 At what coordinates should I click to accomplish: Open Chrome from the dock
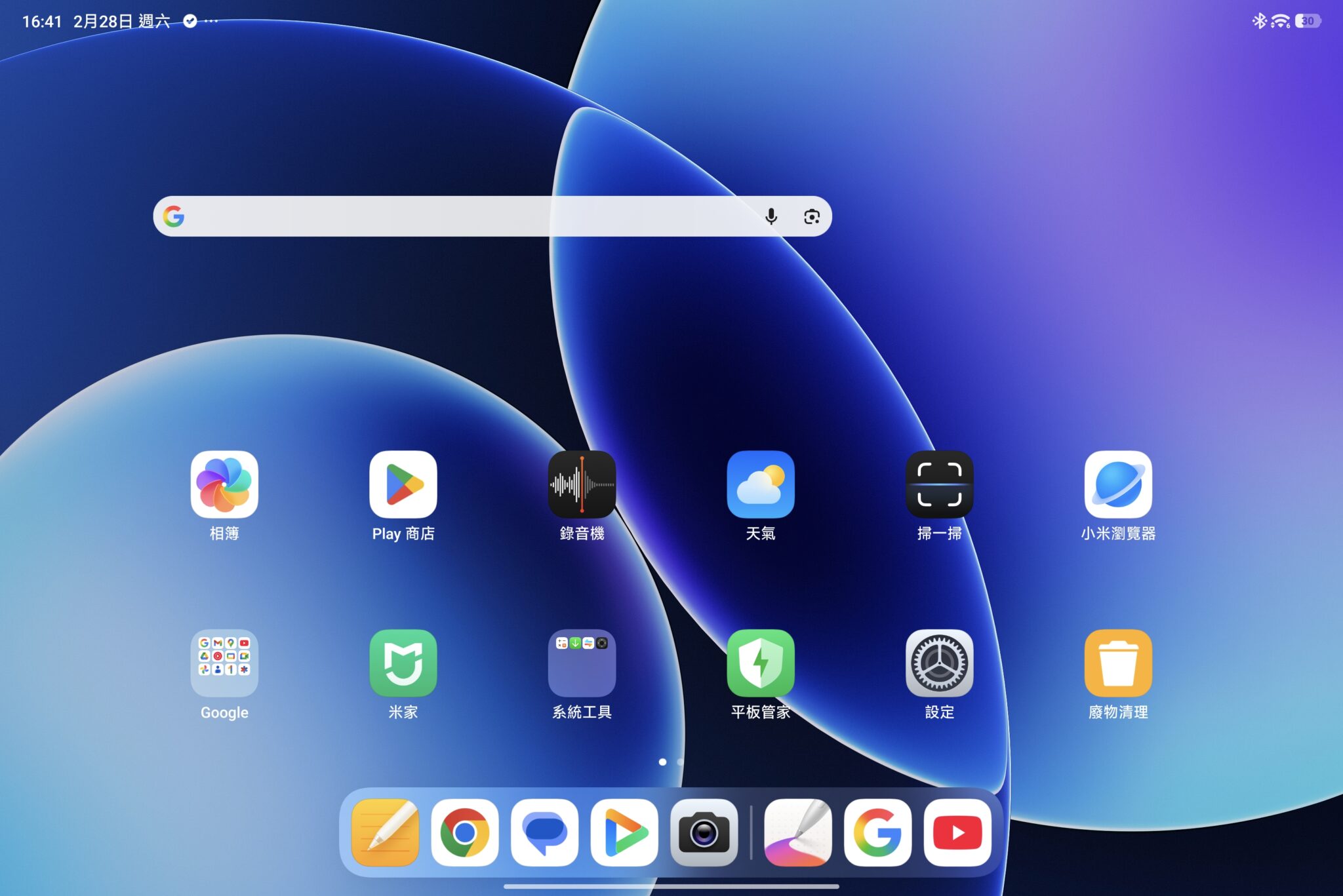coord(464,832)
